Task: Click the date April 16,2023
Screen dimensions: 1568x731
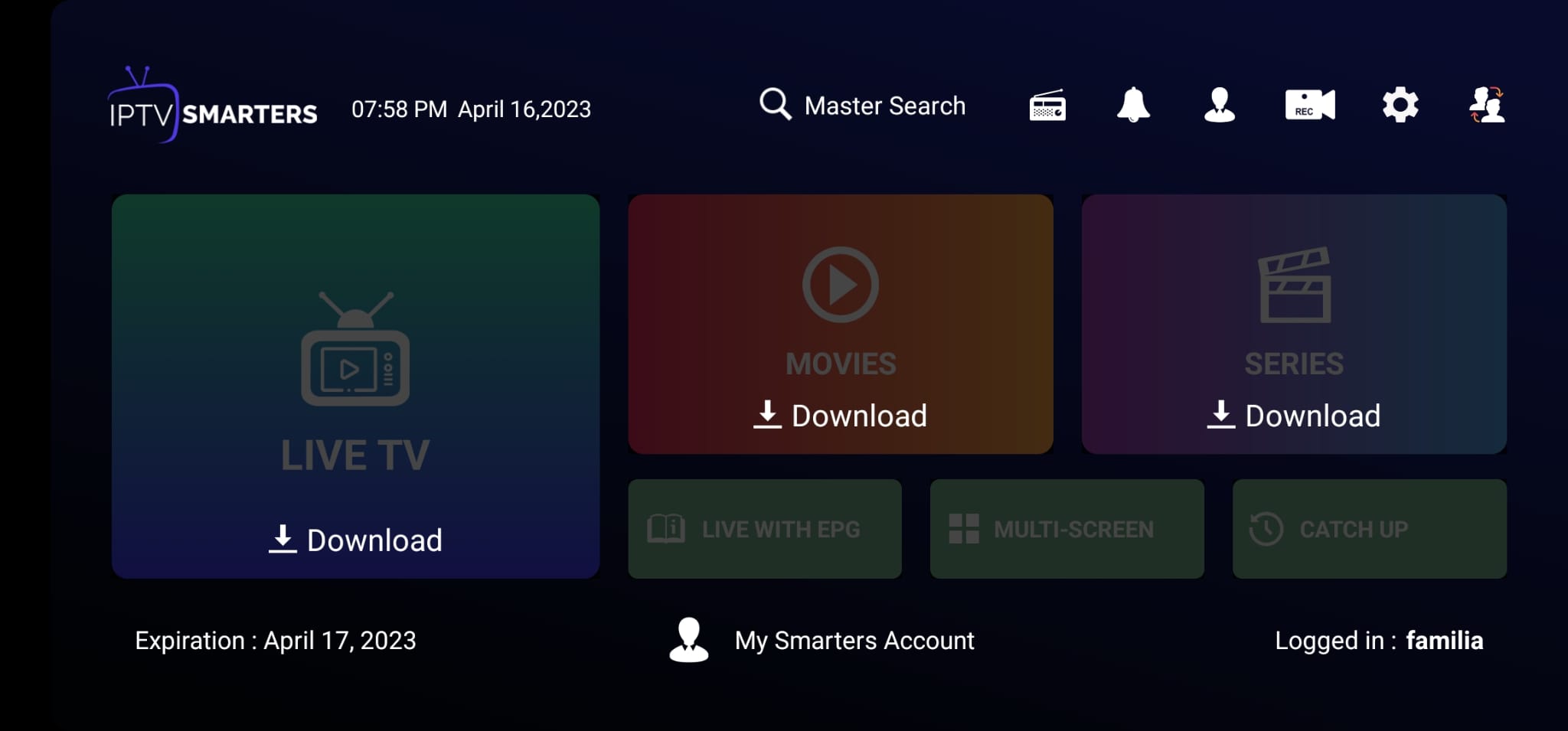Action: click(x=524, y=109)
